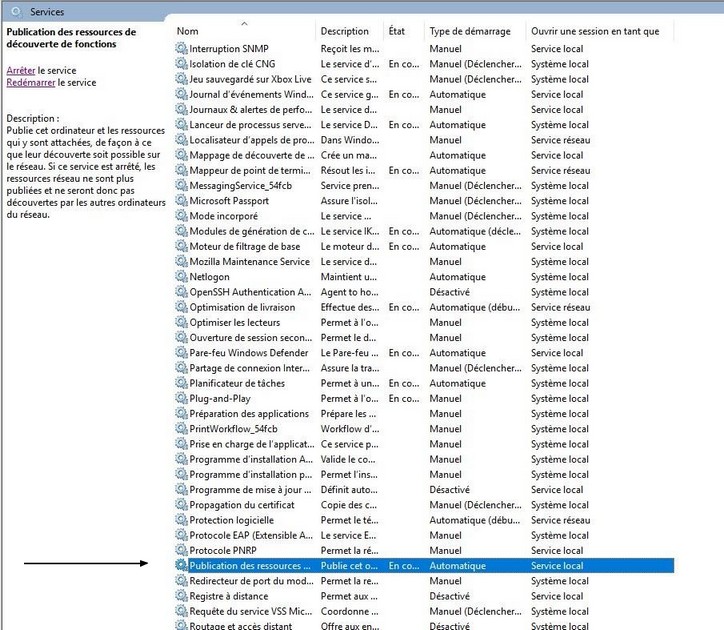Click gear icon for Microsoft Passport
The height and width of the screenshot is (630, 724).
(181, 200)
